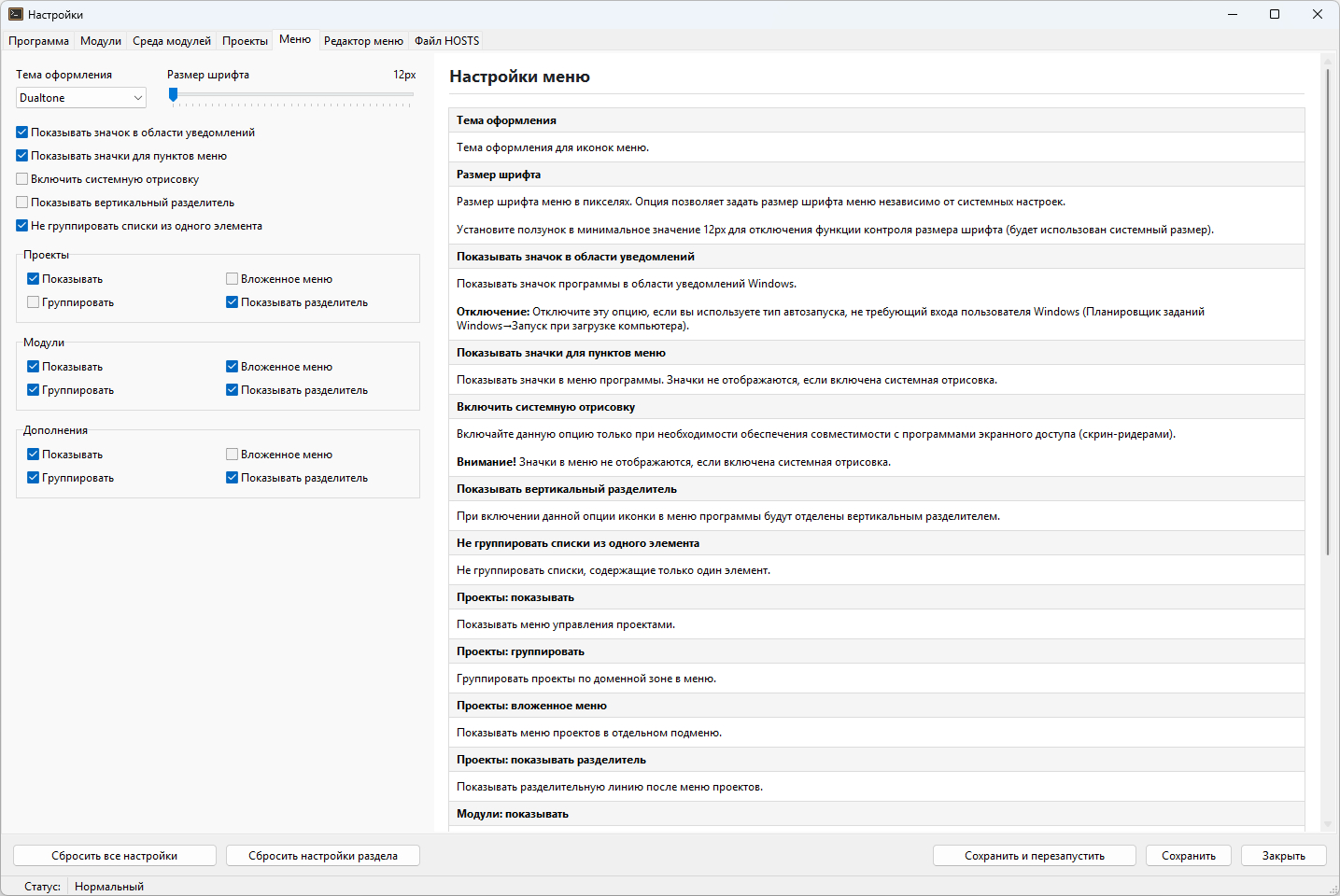Uncheck Показывать разделитель in the Модули group

pos(233,390)
